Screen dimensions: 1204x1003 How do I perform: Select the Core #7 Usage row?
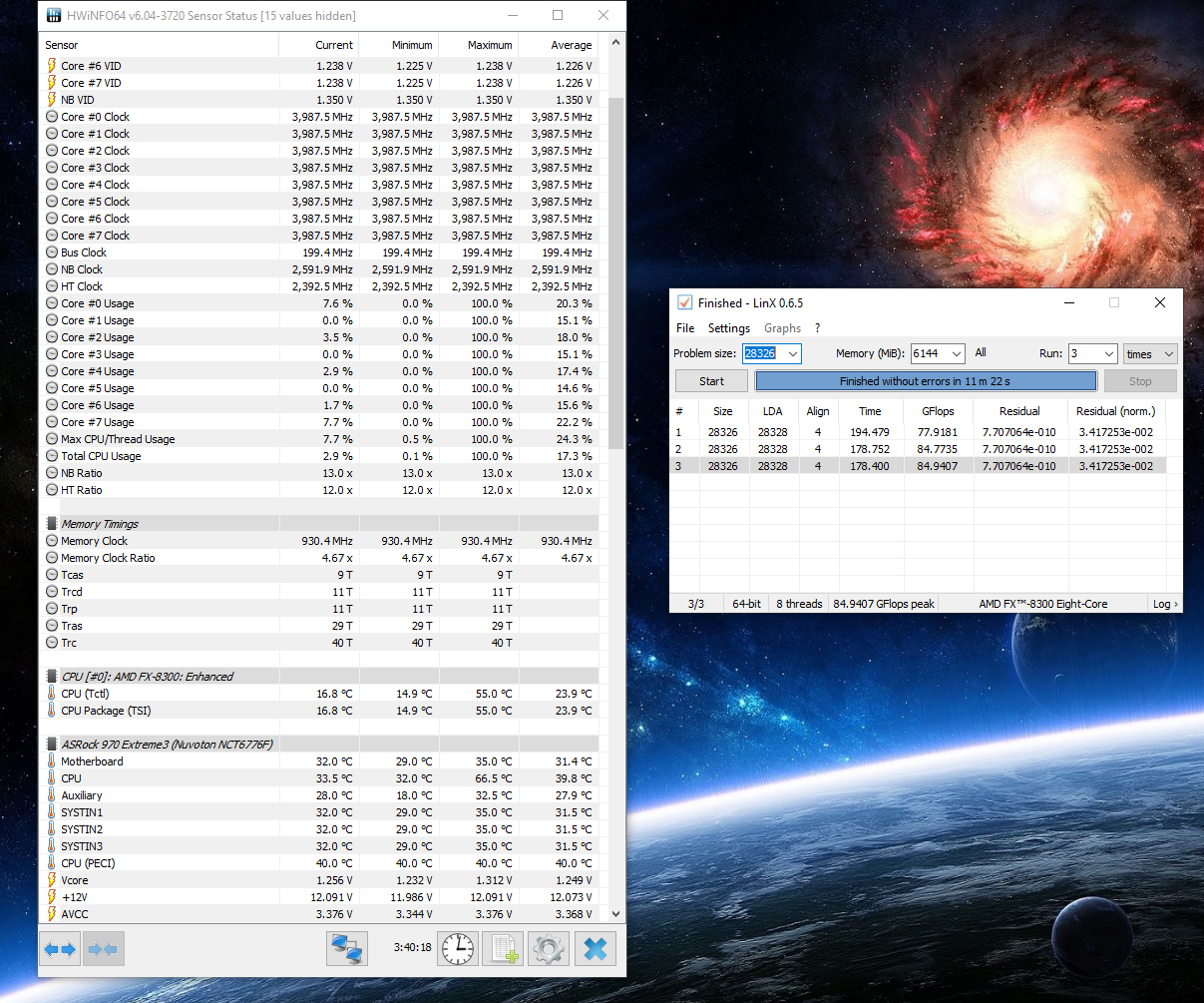pyautogui.click(x=320, y=422)
